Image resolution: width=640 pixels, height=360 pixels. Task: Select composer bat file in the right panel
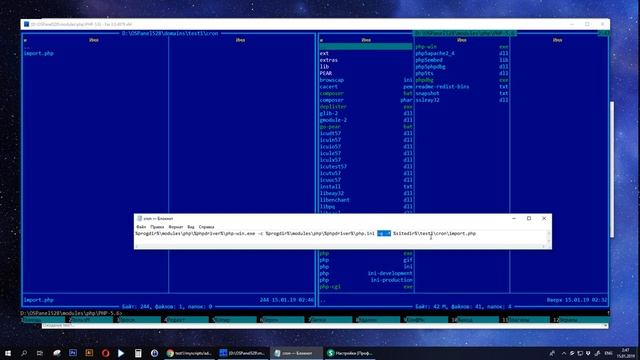pyautogui.click(x=366, y=93)
